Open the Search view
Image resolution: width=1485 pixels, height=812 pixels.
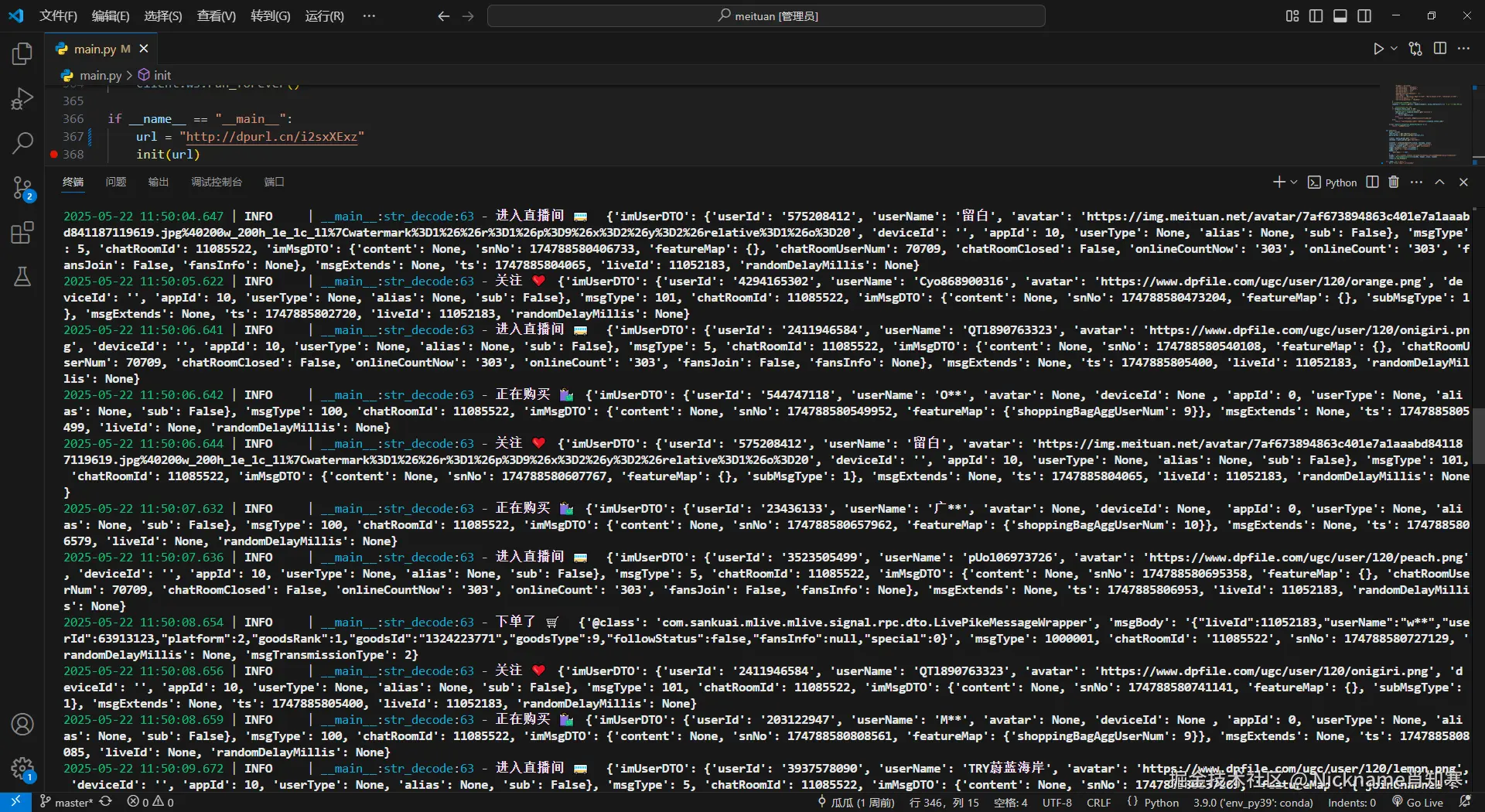point(22,143)
